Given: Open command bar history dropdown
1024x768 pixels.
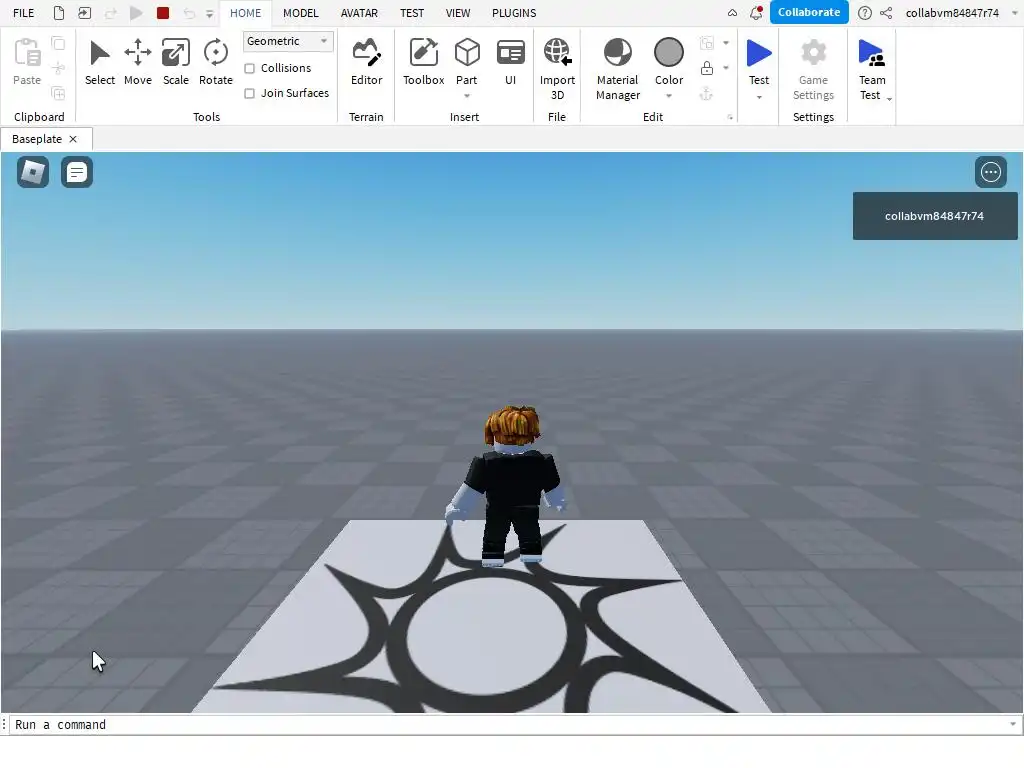Looking at the screenshot, I should [1013, 724].
